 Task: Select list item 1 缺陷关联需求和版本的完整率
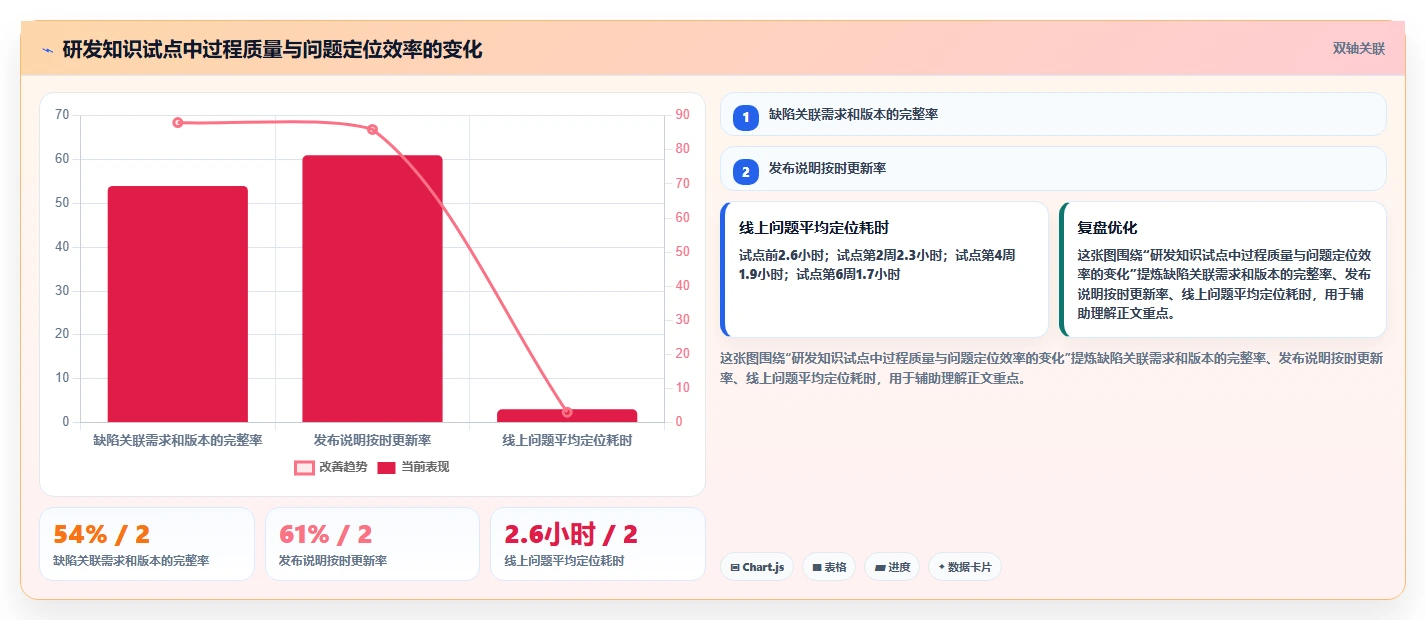point(1053,114)
